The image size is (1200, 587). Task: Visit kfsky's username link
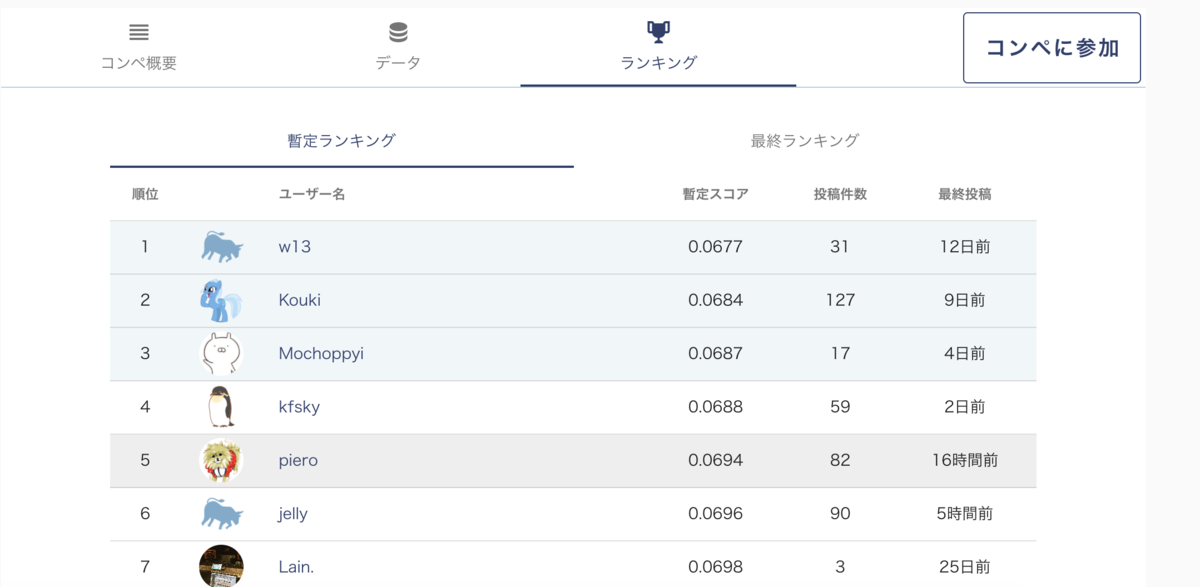[x=299, y=407]
